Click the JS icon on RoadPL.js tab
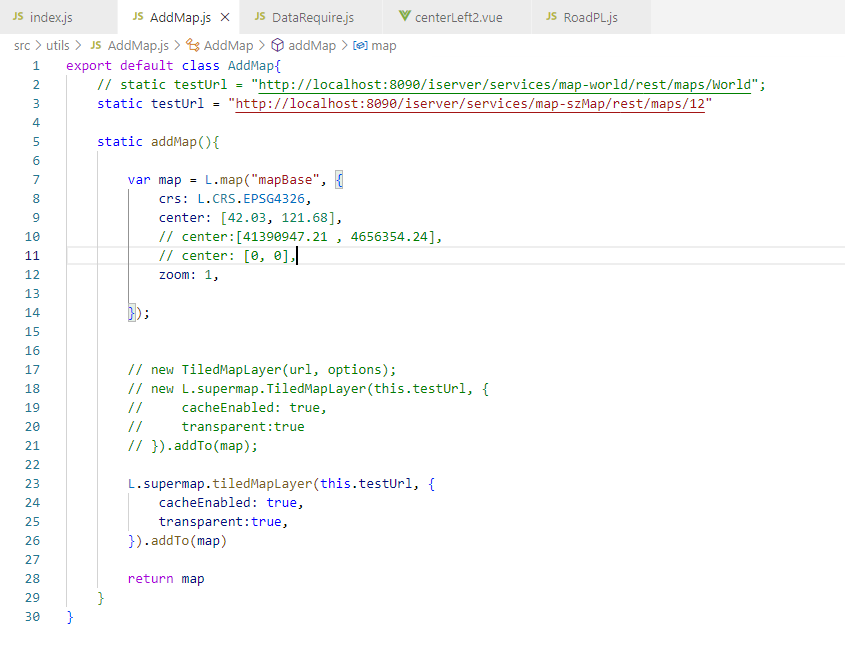 click(x=551, y=17)
